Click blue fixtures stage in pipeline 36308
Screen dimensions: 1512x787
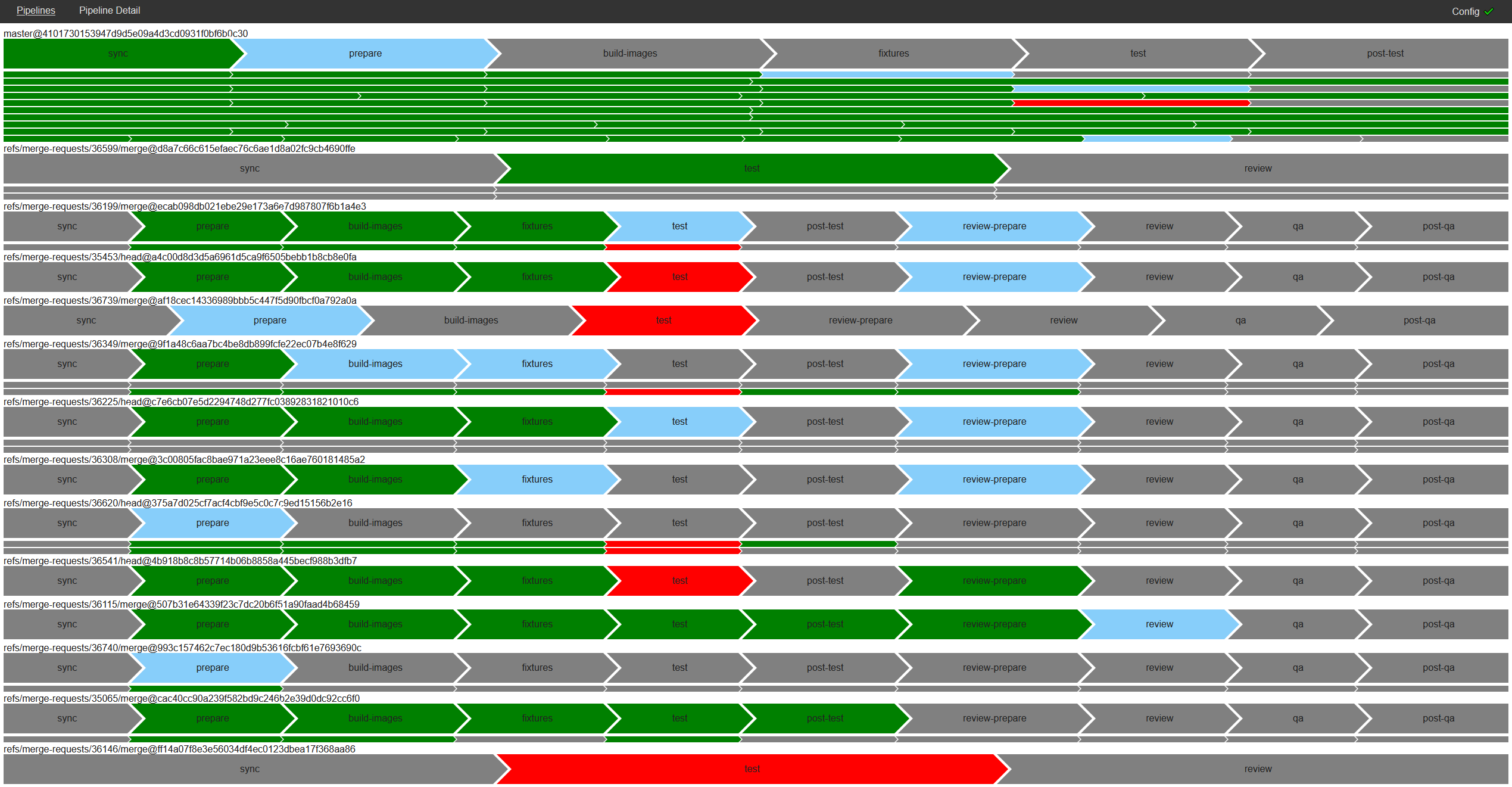[x=537, y=480]
